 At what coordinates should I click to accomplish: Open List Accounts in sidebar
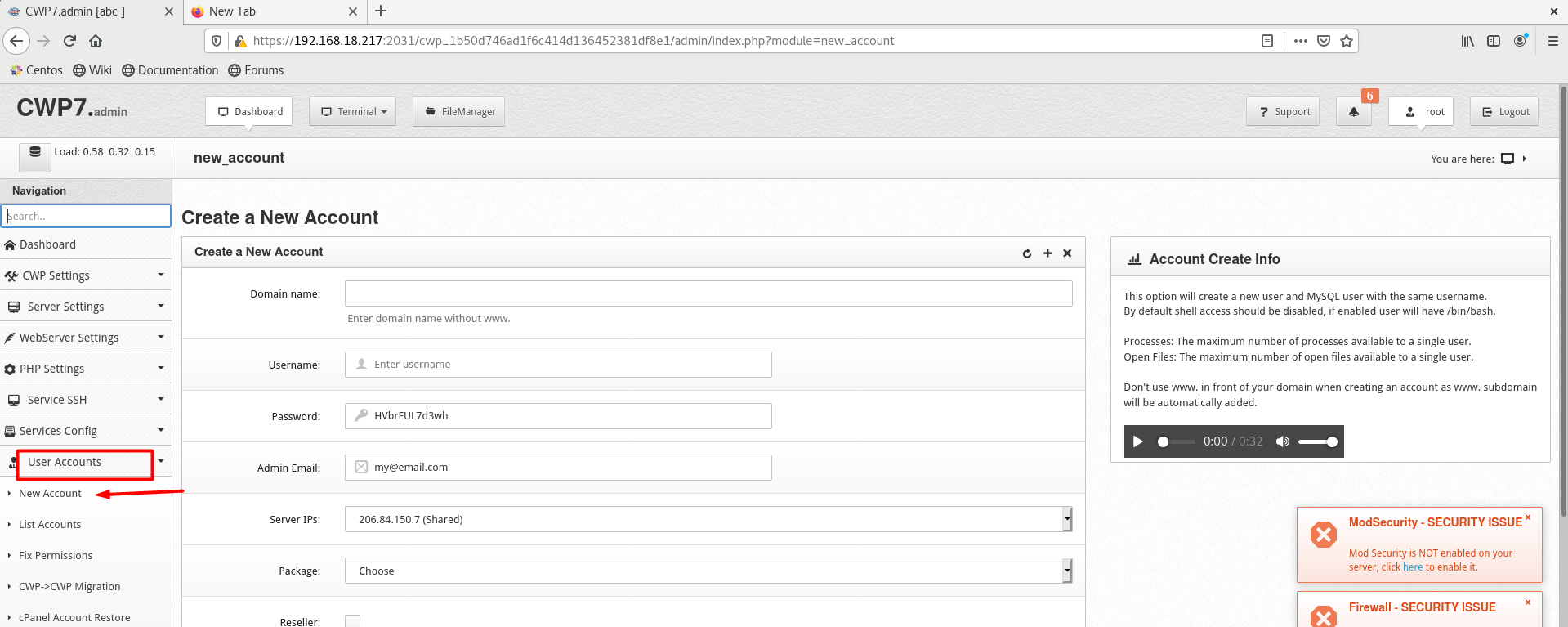[x=50, y=525]
